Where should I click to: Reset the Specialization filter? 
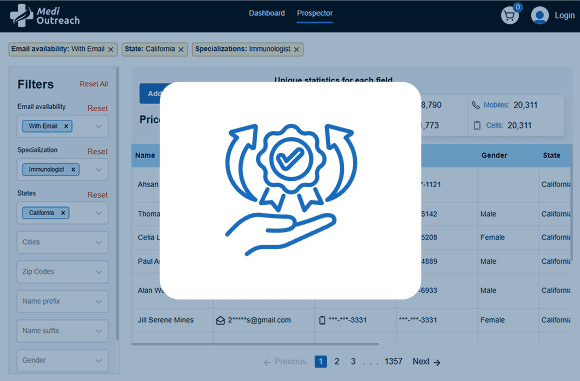coord(98,151)
